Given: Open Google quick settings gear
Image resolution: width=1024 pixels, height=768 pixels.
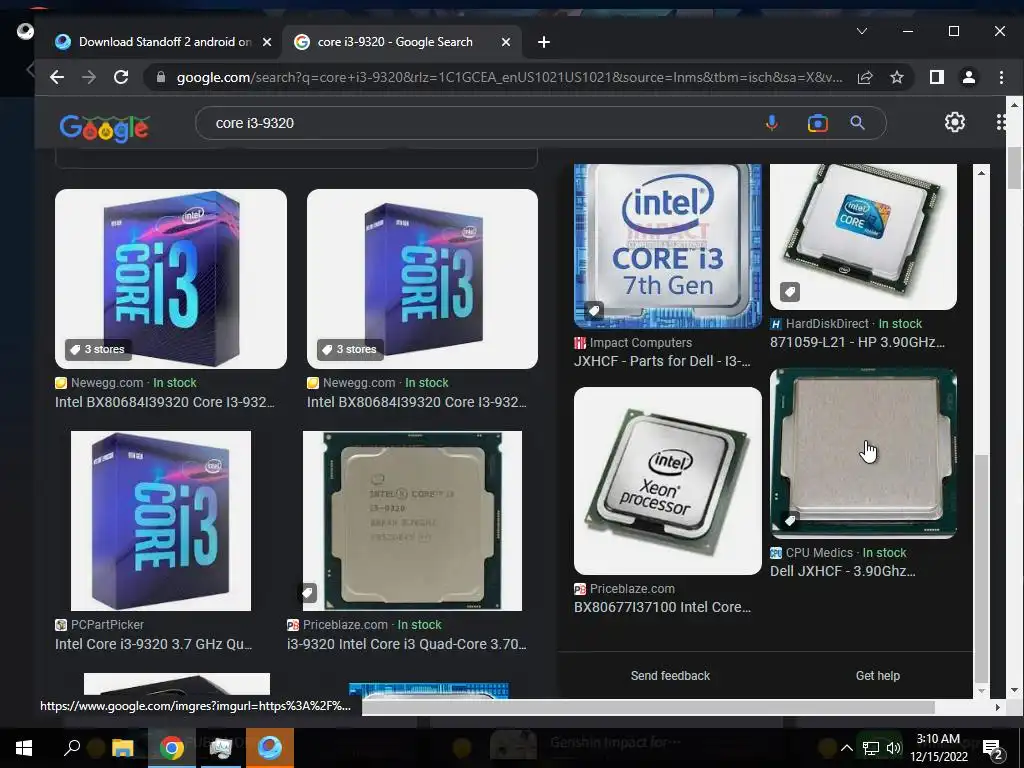Looking at the screenshot, I should (955, 122).
